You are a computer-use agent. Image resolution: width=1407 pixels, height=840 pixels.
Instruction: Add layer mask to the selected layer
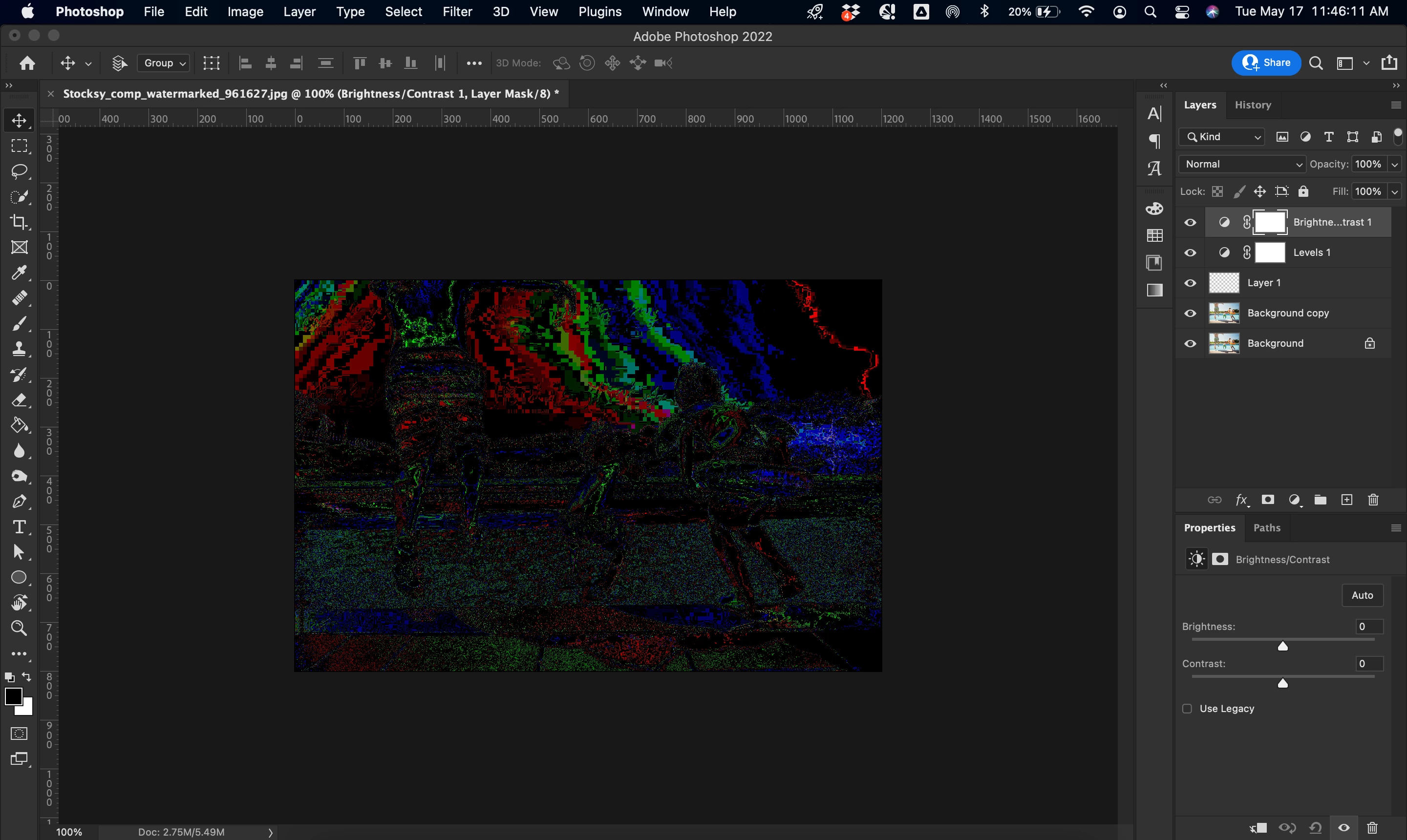(1268, 500)
